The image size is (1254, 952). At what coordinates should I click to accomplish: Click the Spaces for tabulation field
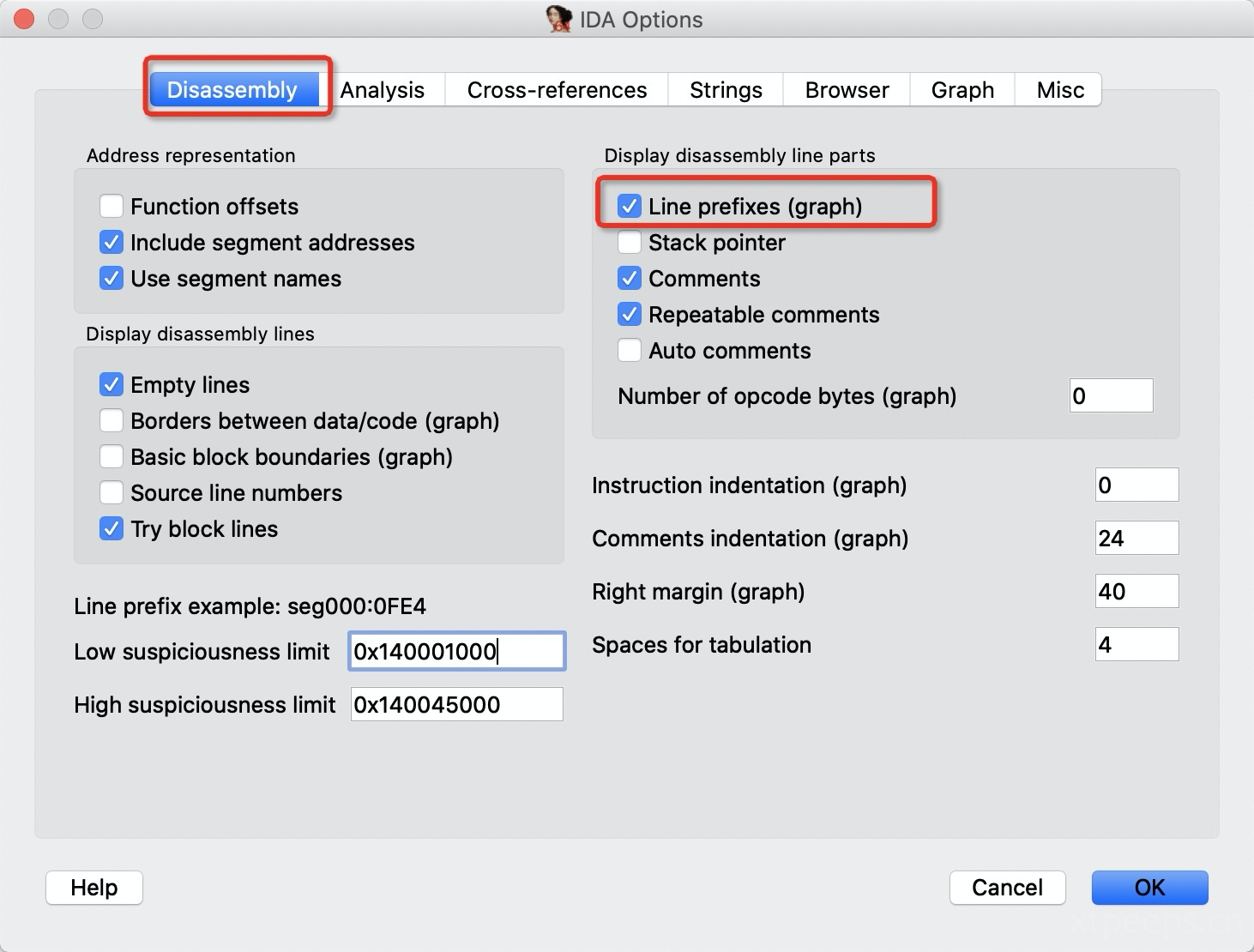[1136, 644]
